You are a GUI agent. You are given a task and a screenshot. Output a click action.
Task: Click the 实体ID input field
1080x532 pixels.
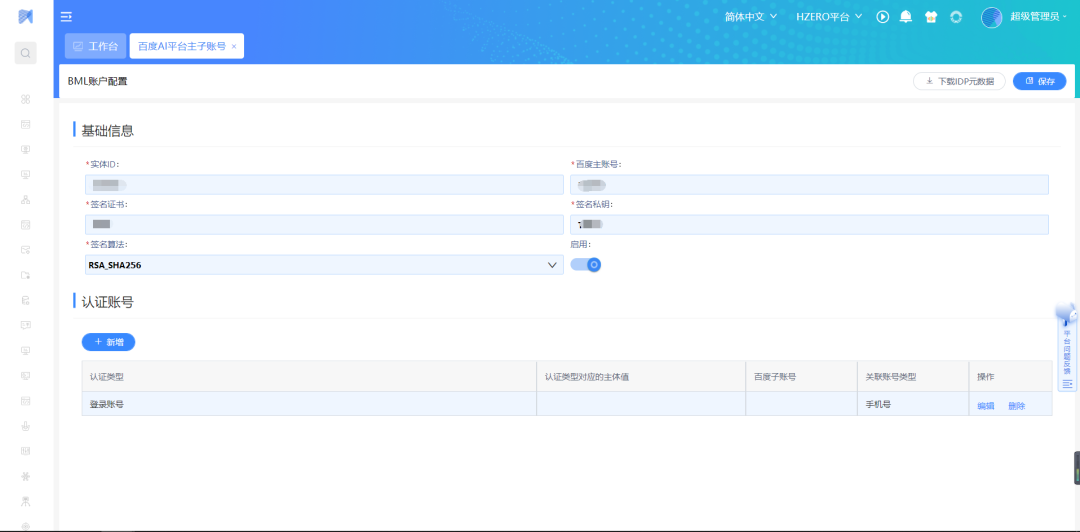[324, 184]
